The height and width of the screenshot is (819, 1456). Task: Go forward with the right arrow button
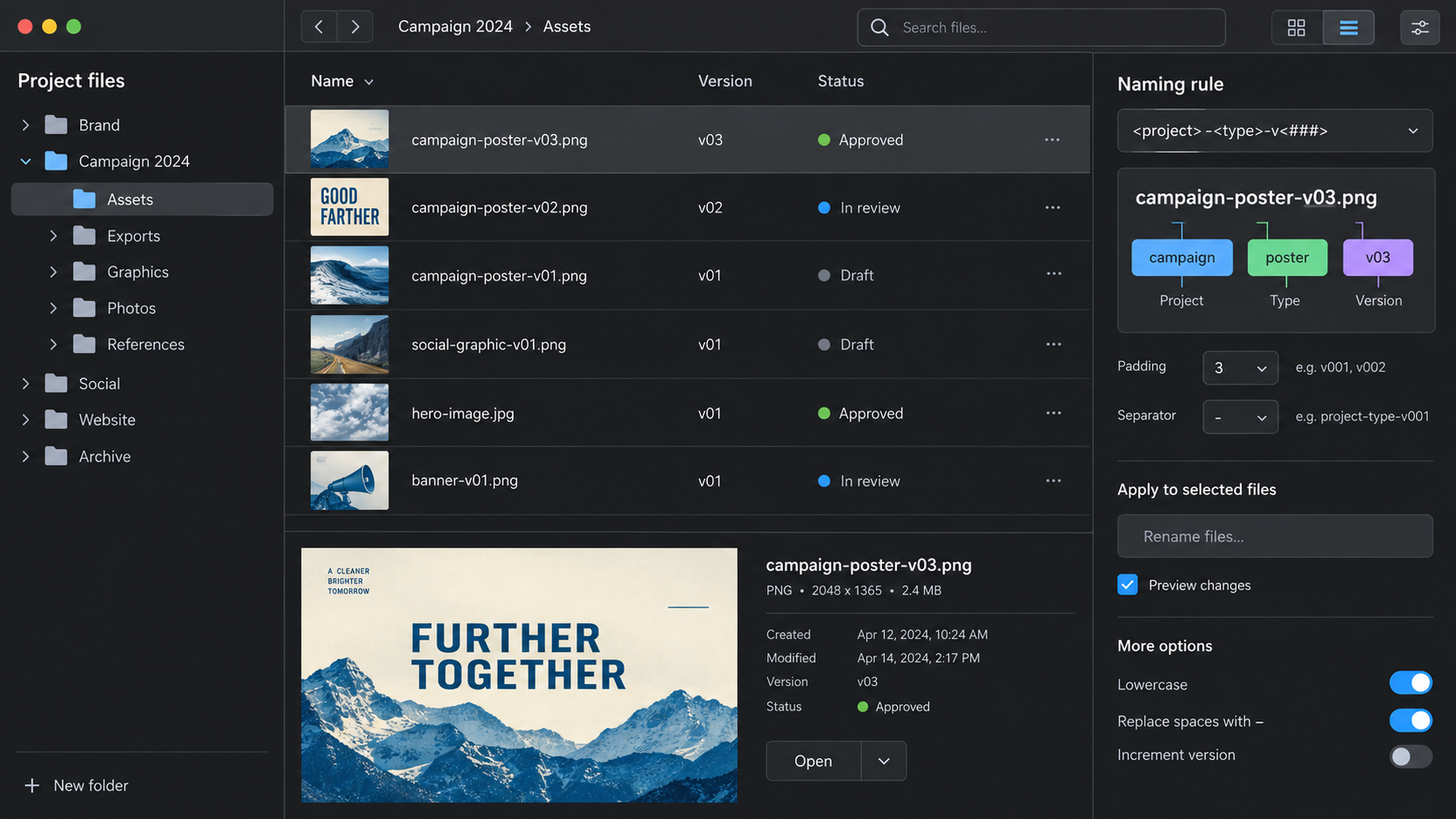355,27
